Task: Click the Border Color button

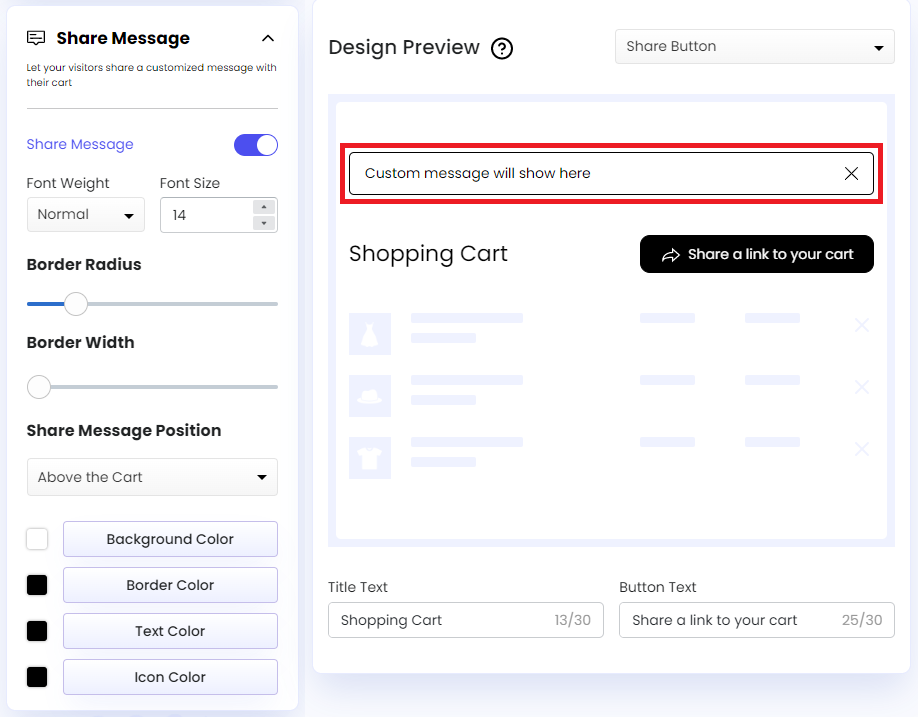Action: click(x=170, y=585)
